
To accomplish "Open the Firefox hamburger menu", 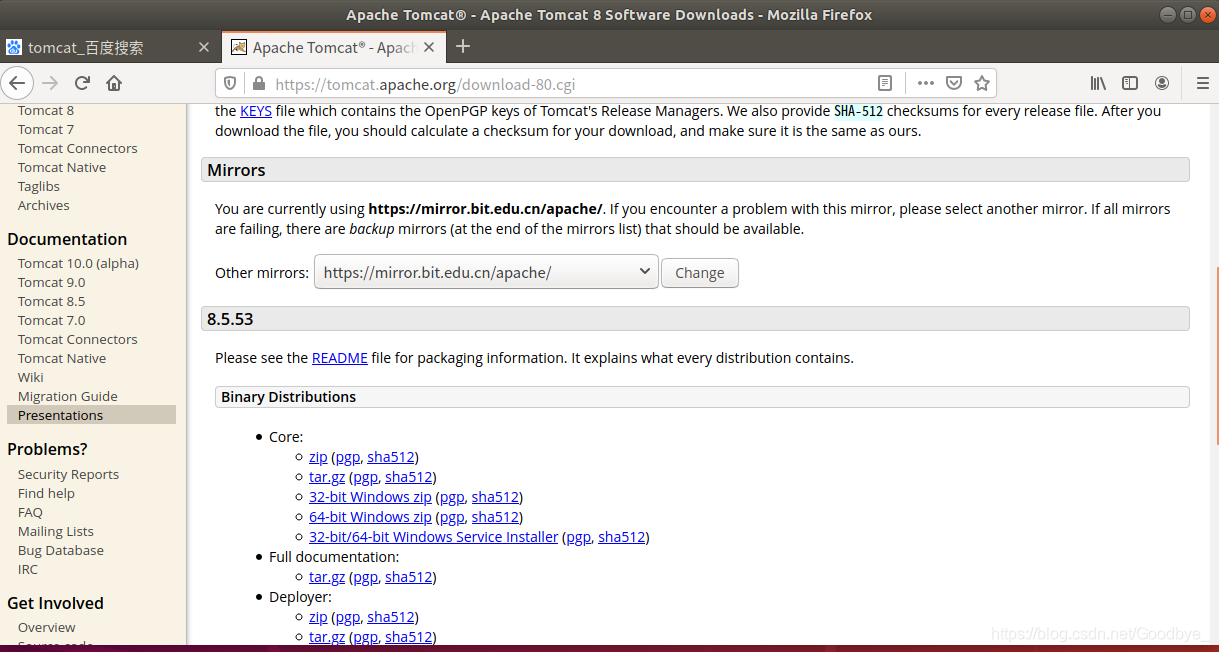I will (1203, 83).
